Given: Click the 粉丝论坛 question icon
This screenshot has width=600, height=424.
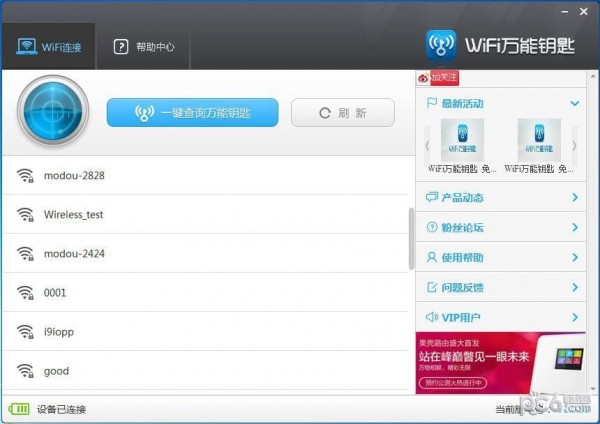Looking at the screenshot, I should coord(432,227).
